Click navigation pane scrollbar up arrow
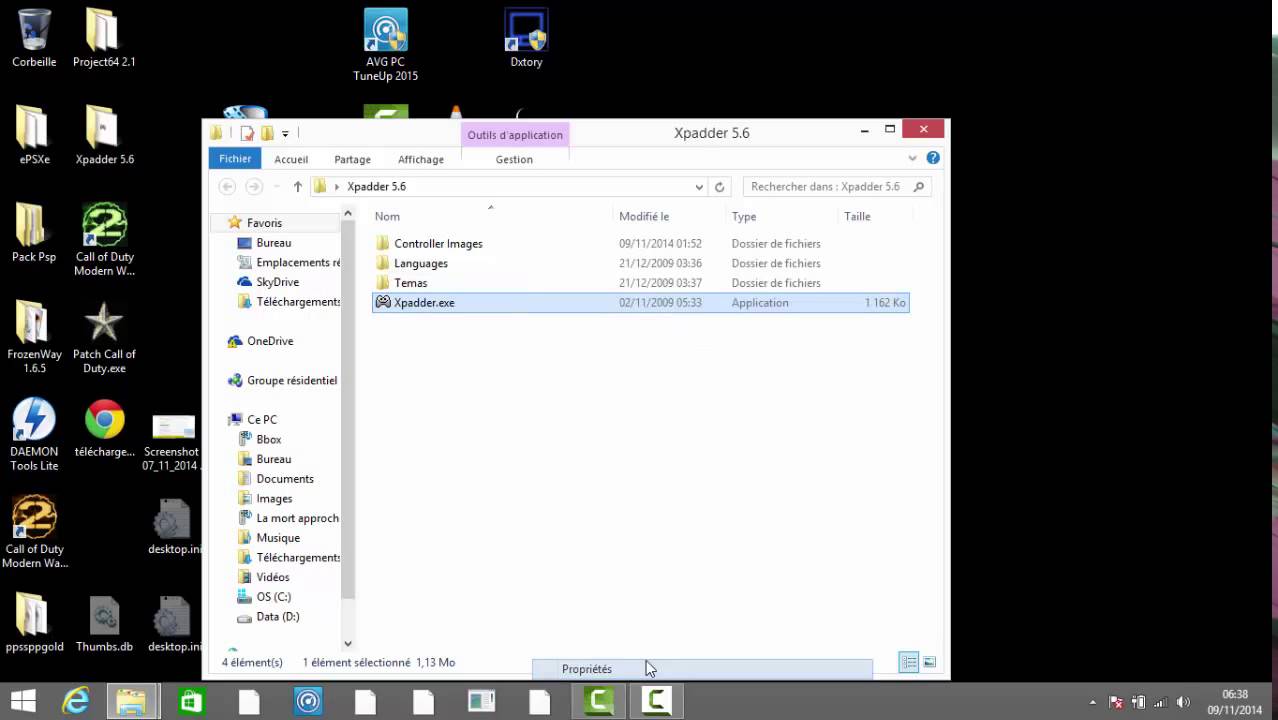1278x720 pixels. pos(348,213)
